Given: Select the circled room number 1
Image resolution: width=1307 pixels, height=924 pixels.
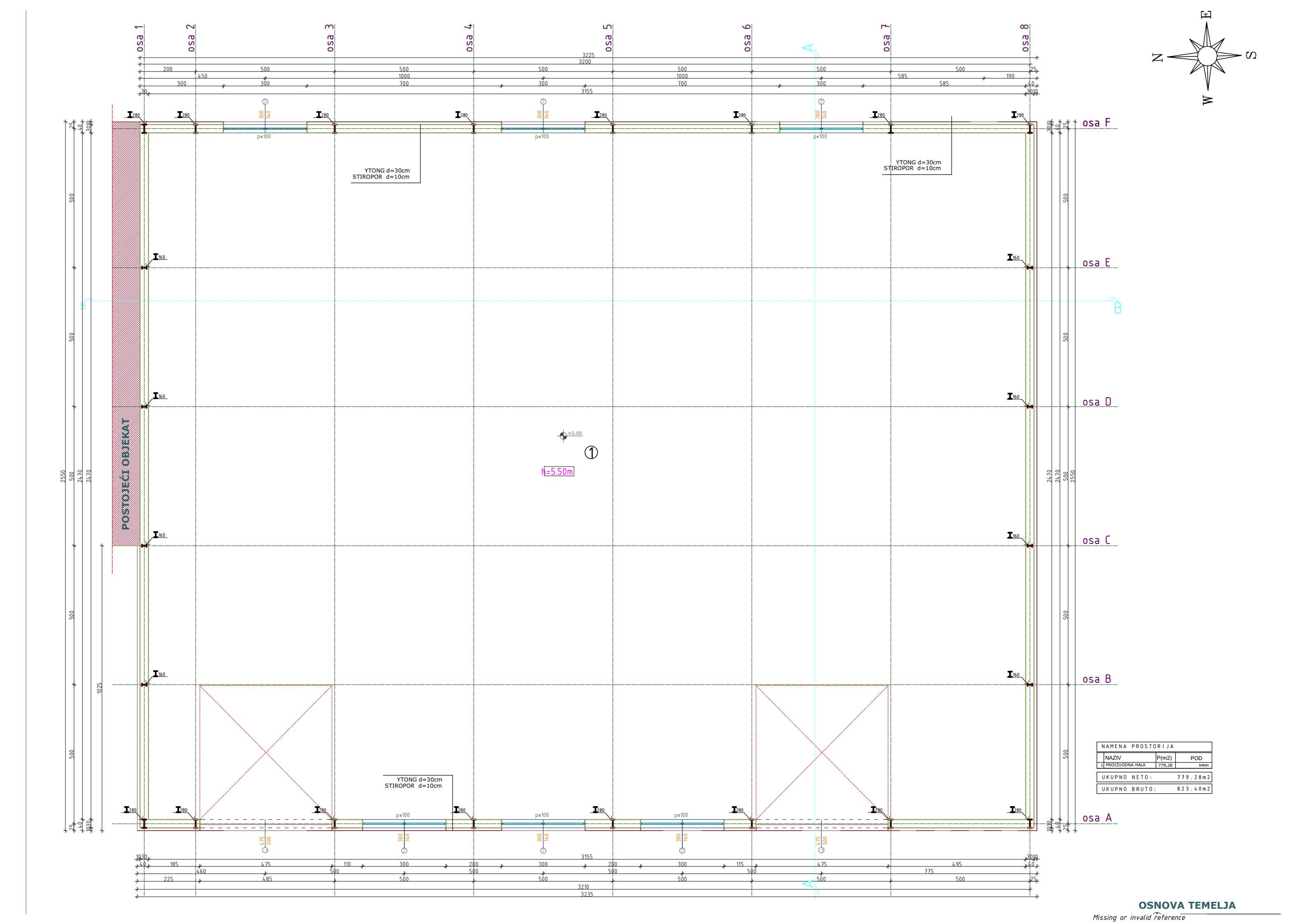Looking at the screenshot, I should coord(591,453).
